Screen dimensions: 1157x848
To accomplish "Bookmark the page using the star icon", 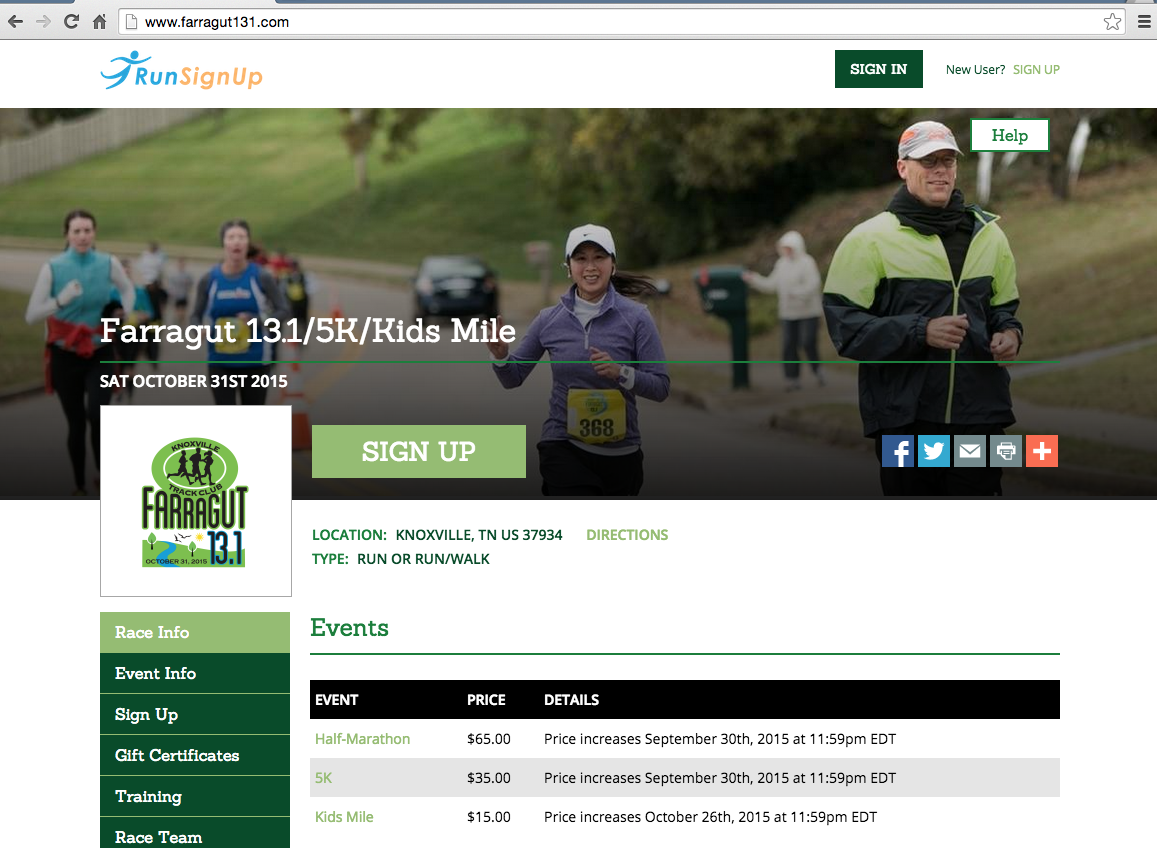I will point(1112,20).
